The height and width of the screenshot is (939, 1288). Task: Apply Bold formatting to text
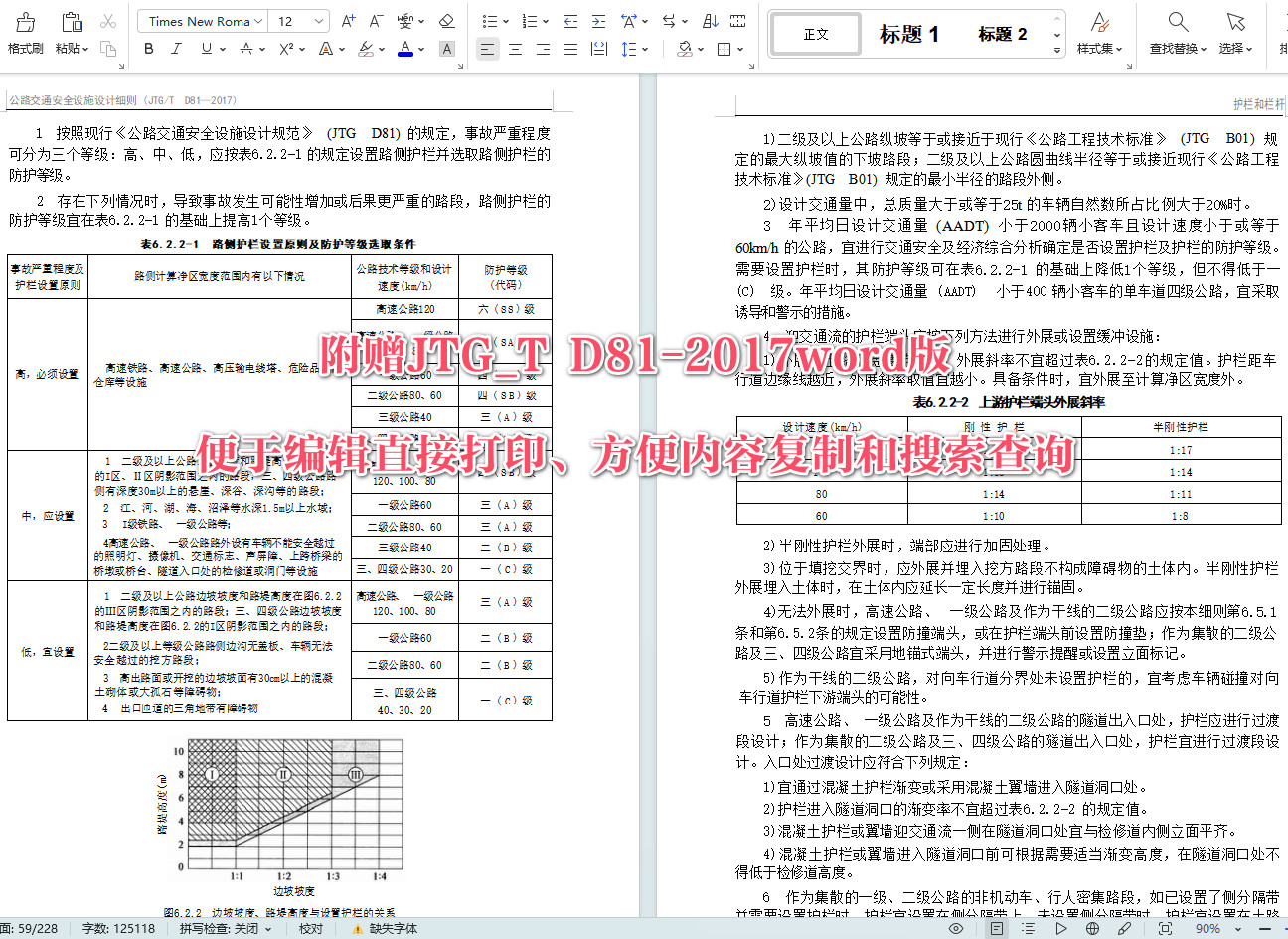pyautogui.click(x=149, y=48)
